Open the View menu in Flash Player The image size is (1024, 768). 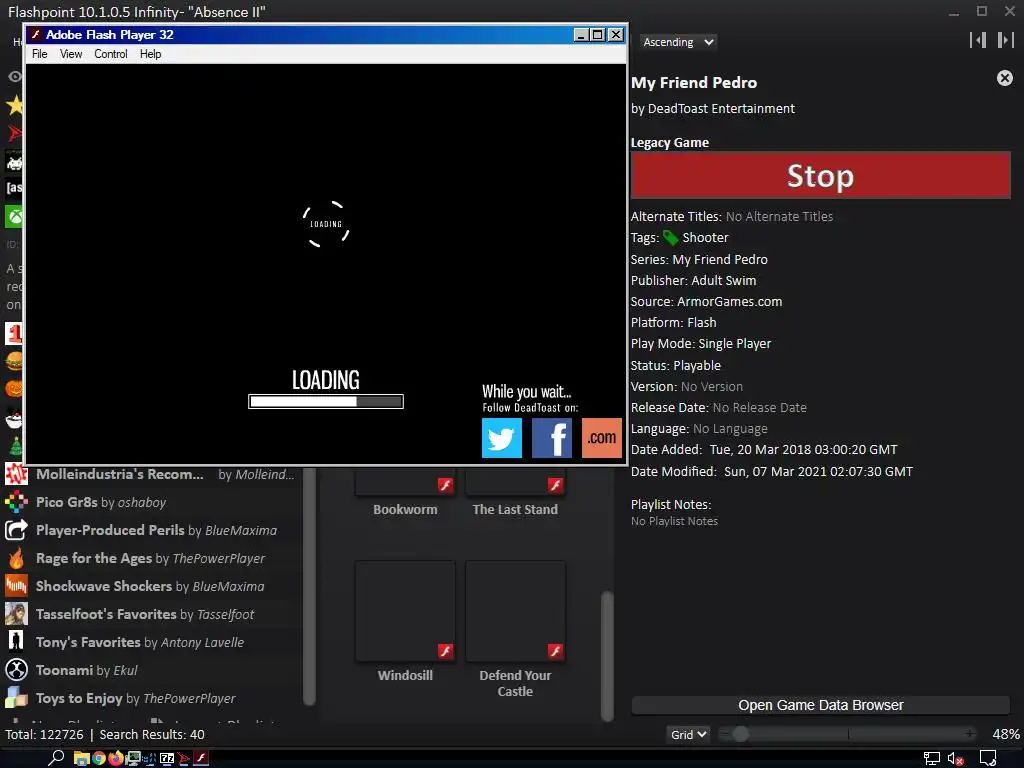click(x=71, y=54)
